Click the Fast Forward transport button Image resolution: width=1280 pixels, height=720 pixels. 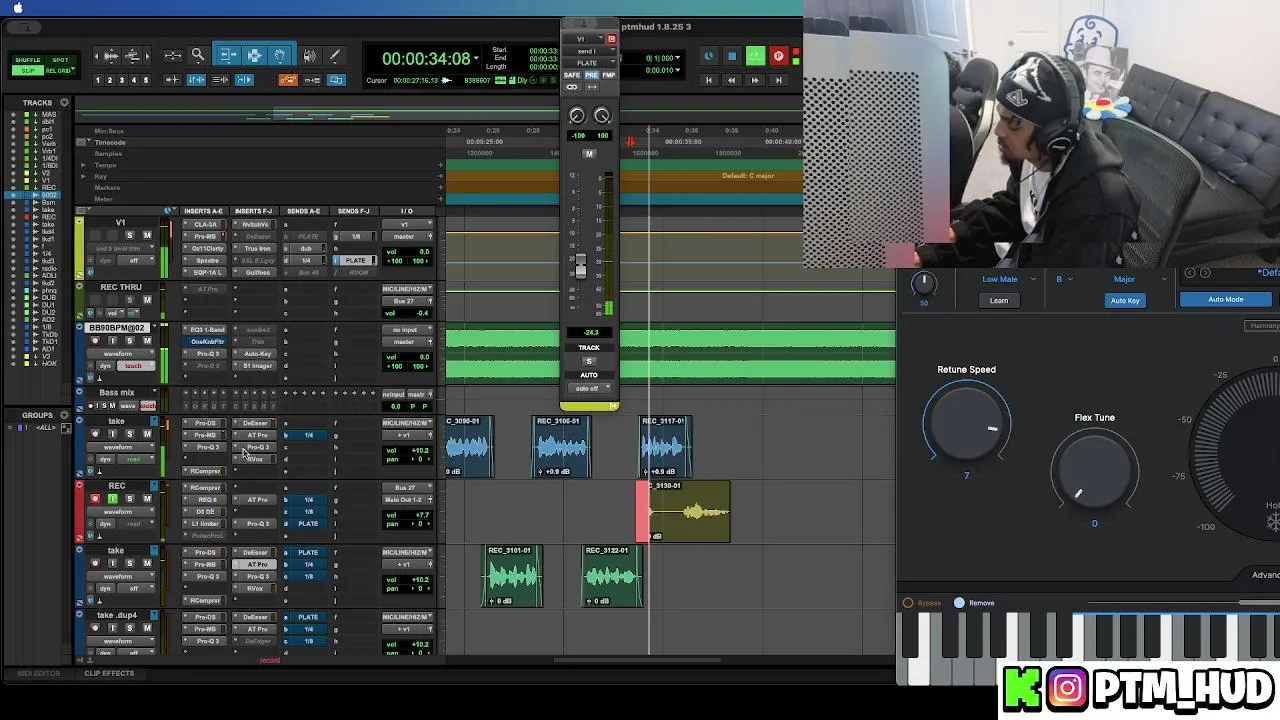click(755, 80)
